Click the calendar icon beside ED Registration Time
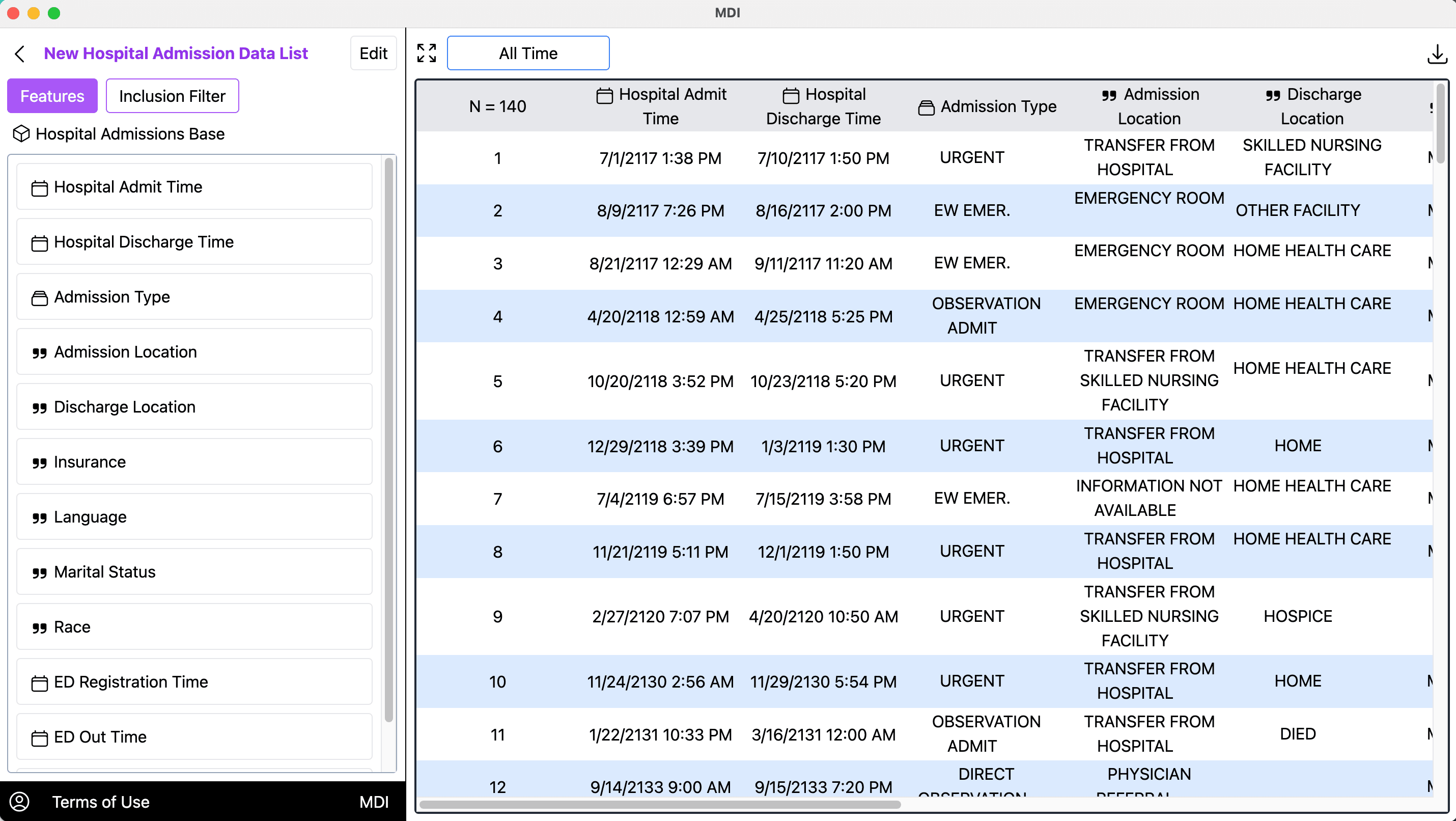 coord(40,682)
